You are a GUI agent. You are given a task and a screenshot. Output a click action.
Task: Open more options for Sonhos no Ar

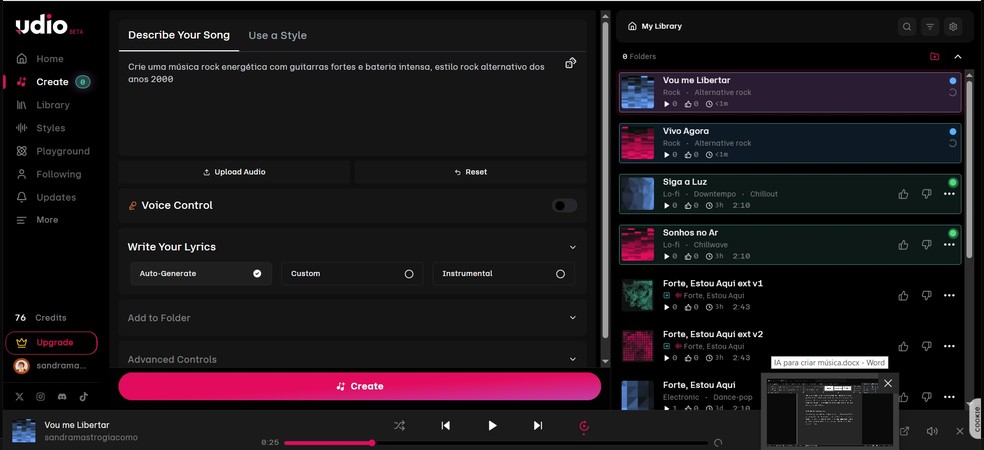tap(949, 245)
